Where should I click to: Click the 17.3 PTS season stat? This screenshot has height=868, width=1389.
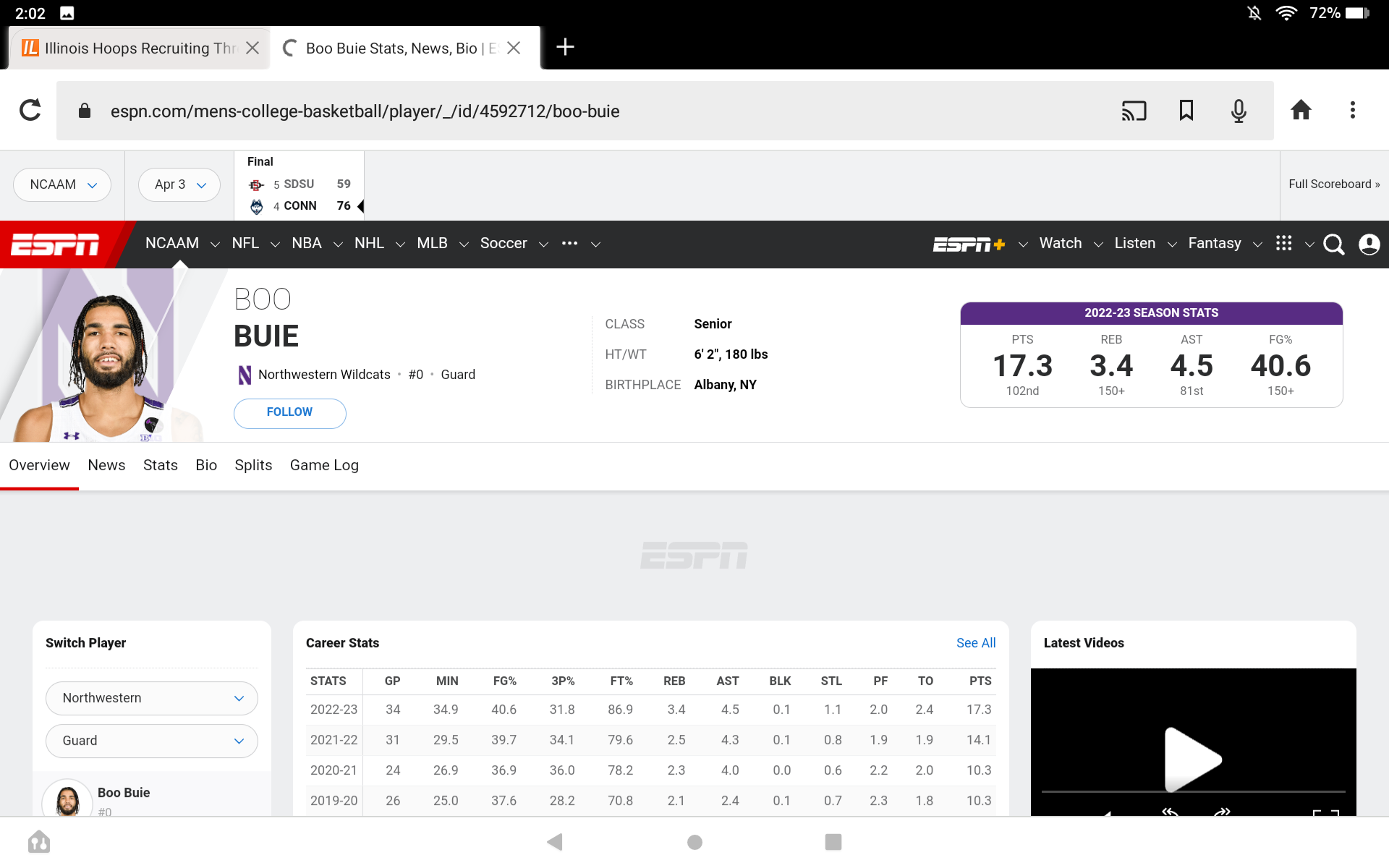click(1022, 366)
